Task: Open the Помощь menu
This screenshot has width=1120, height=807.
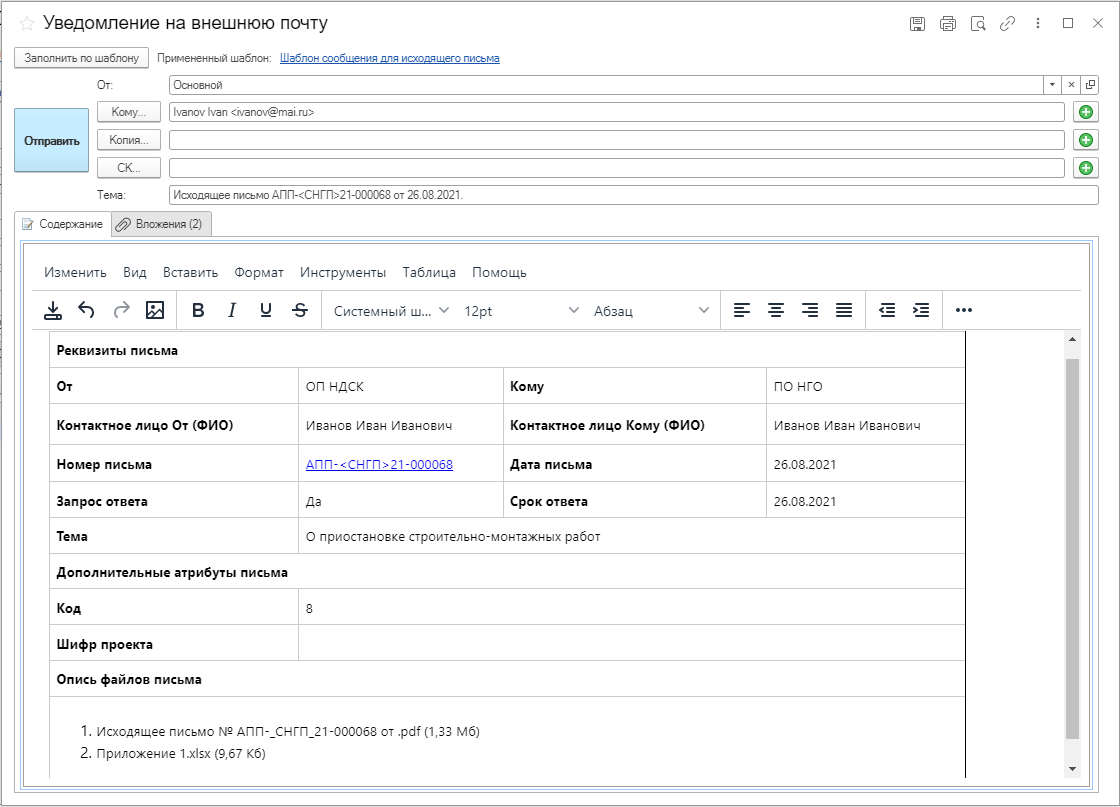Action: coord(499,272)
